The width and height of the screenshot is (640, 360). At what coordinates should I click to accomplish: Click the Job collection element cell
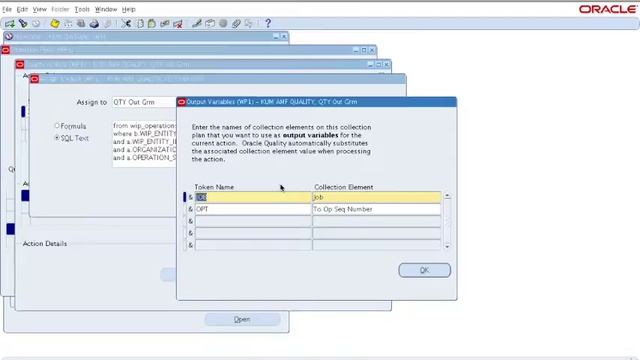(376, 197)
